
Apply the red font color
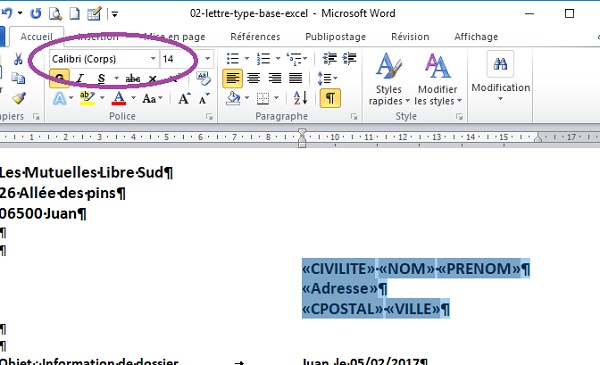point(119,98)
